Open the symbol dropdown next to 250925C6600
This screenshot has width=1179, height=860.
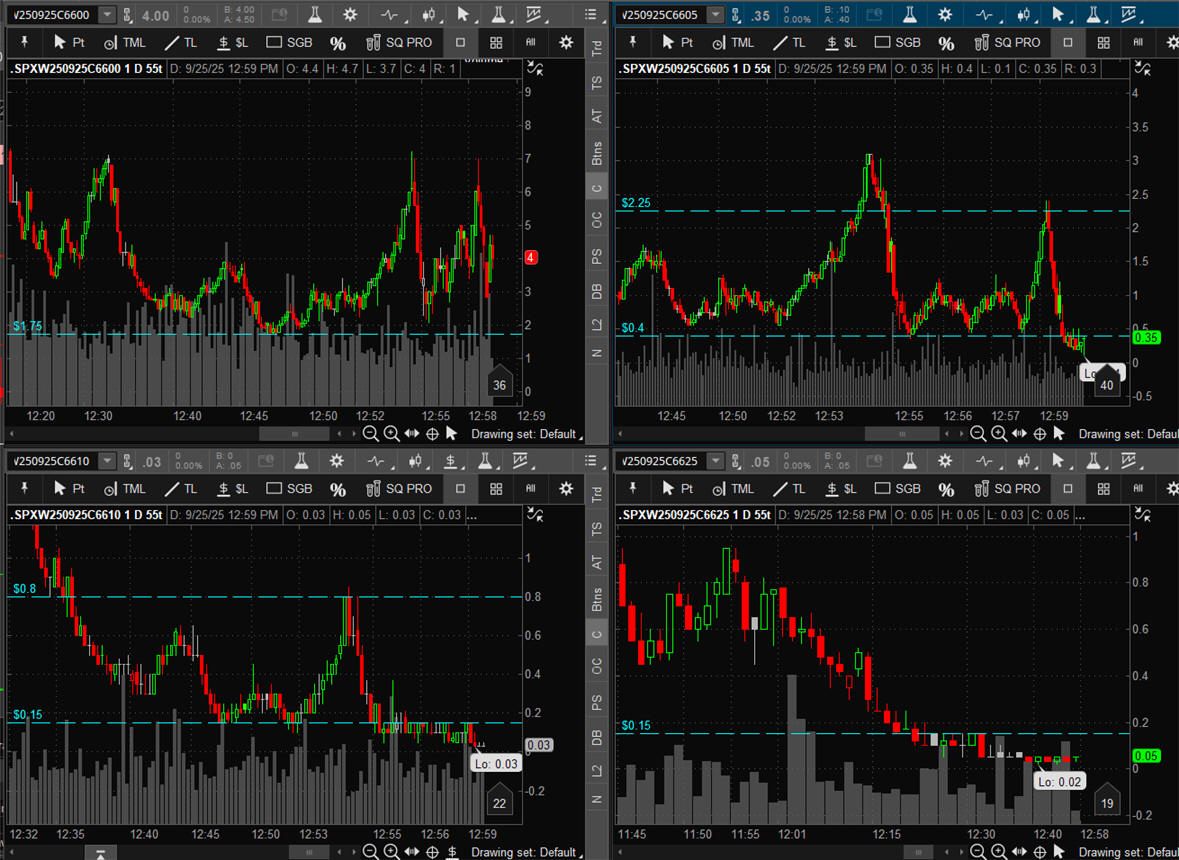click(107, 15)
